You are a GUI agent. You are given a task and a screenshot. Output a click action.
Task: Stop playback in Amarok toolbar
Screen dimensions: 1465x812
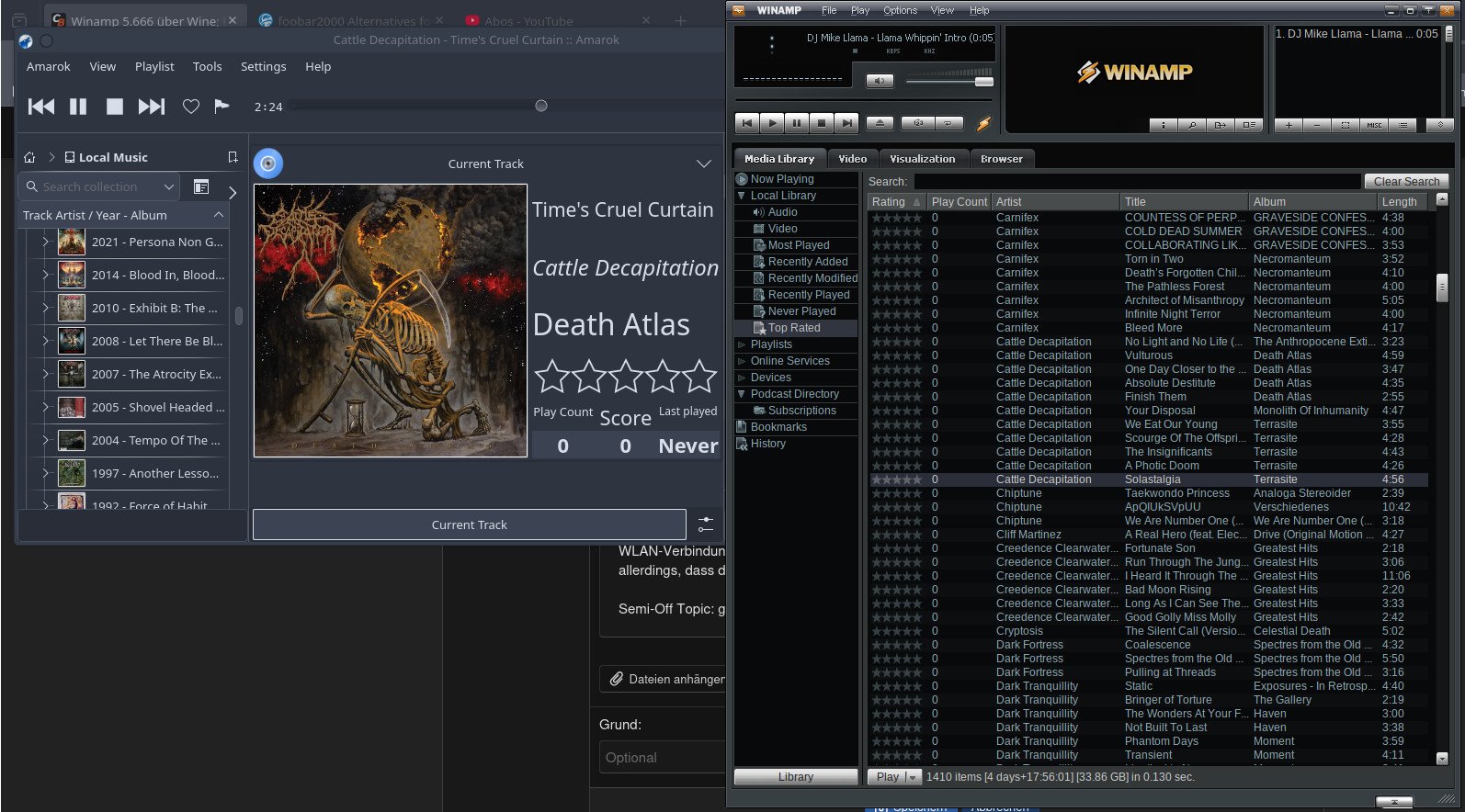(x=115, y=107)
